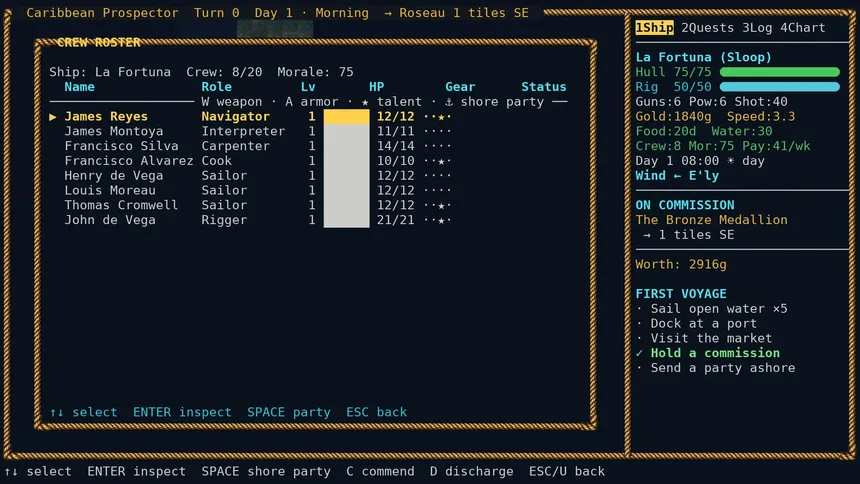Open the 4Chart tab
This screenshot has height=484, width=860.
click(x=802, y=27)
